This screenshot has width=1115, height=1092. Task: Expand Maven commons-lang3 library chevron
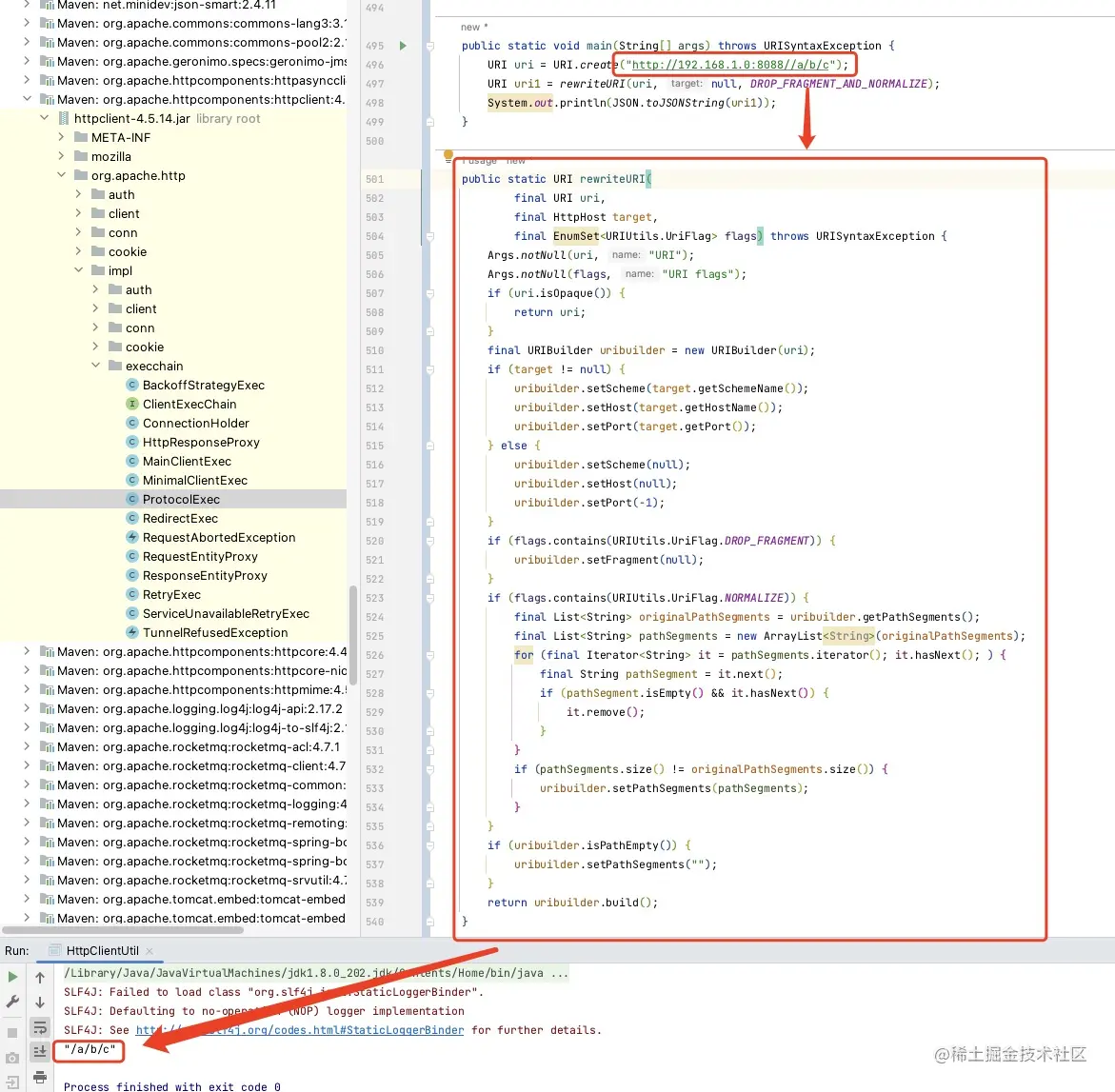[27, 23]
